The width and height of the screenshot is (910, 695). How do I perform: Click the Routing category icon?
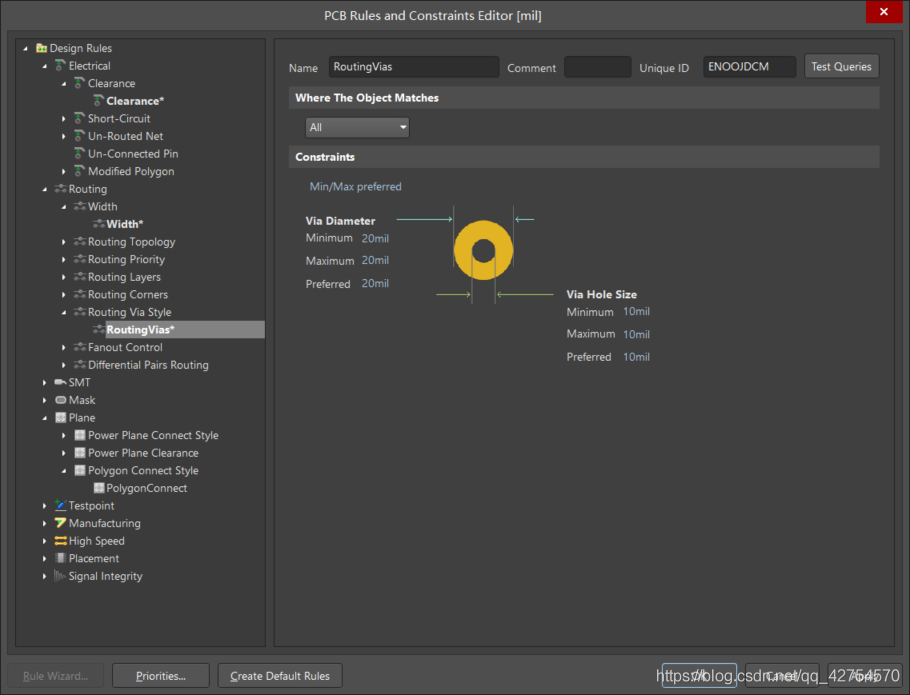60,189
